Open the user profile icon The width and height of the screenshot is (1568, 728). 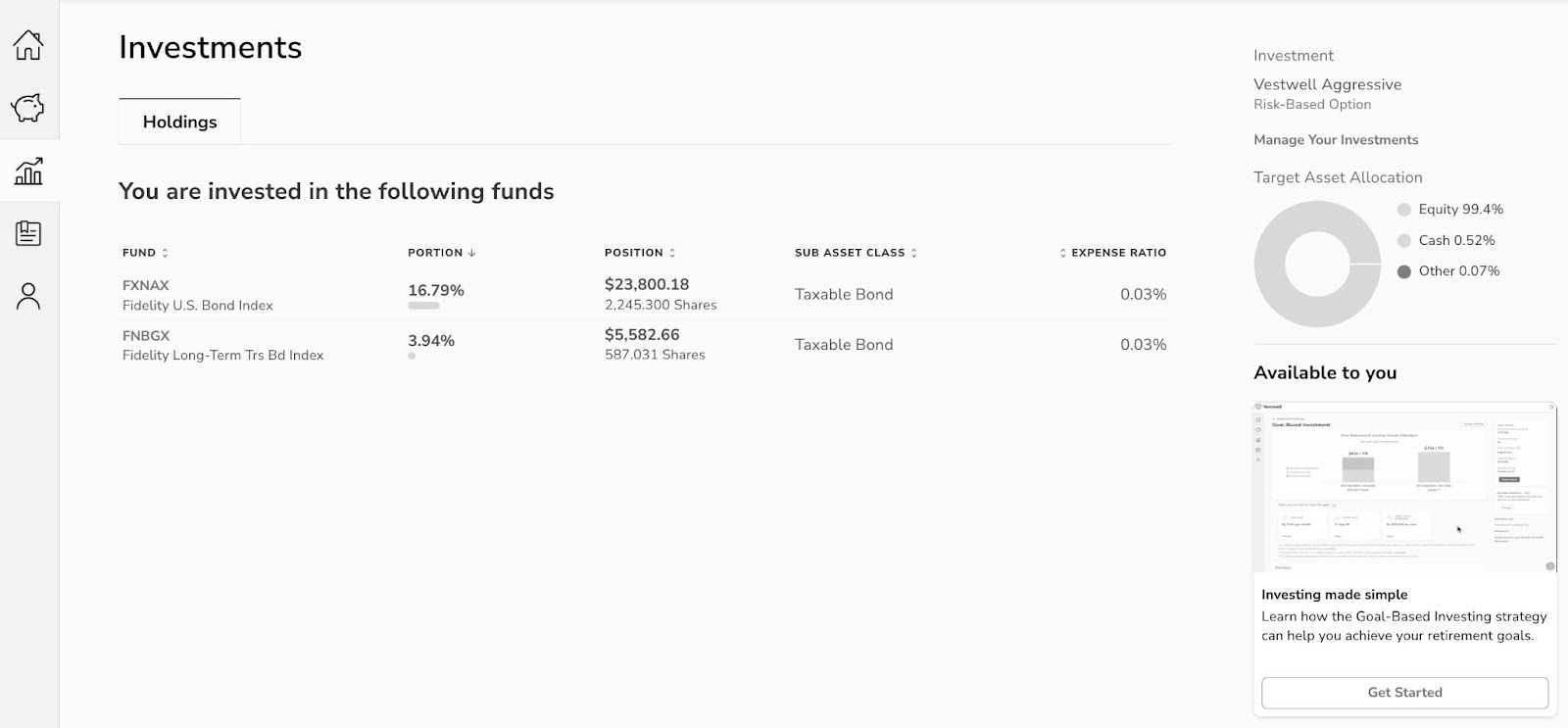click(x=28, y=296)
